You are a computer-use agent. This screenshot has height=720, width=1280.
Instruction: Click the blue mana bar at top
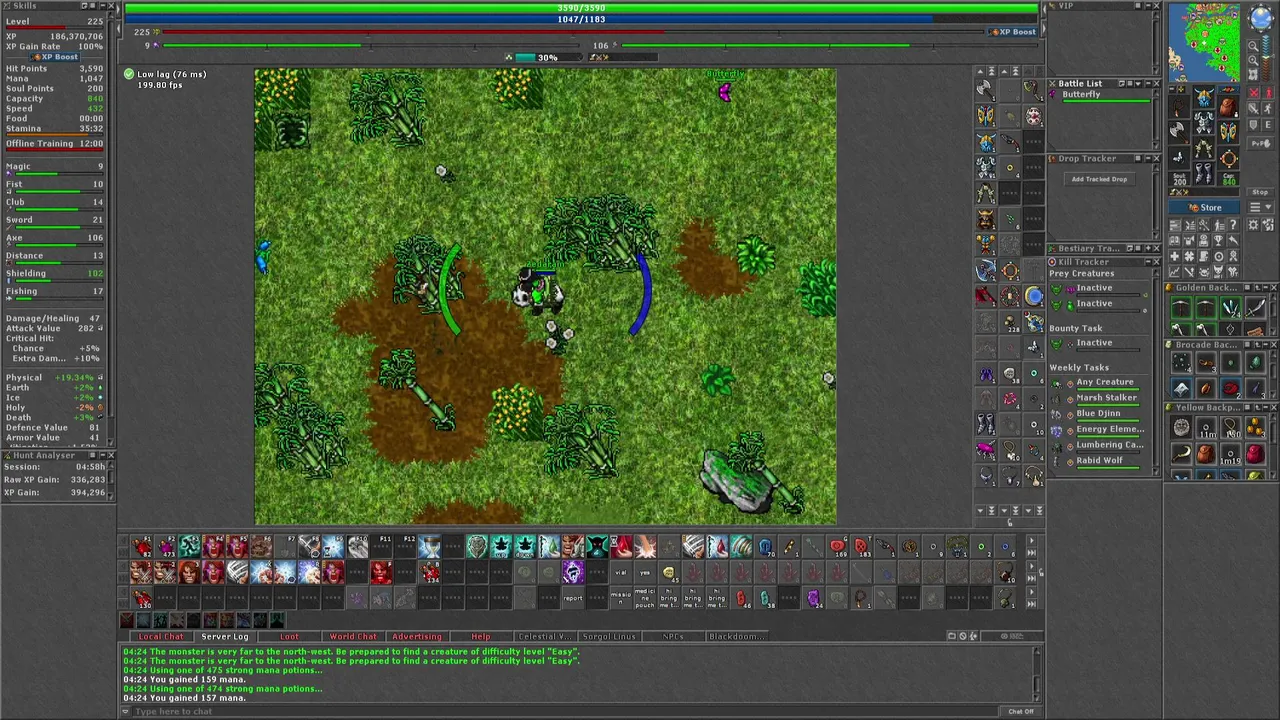580,19
